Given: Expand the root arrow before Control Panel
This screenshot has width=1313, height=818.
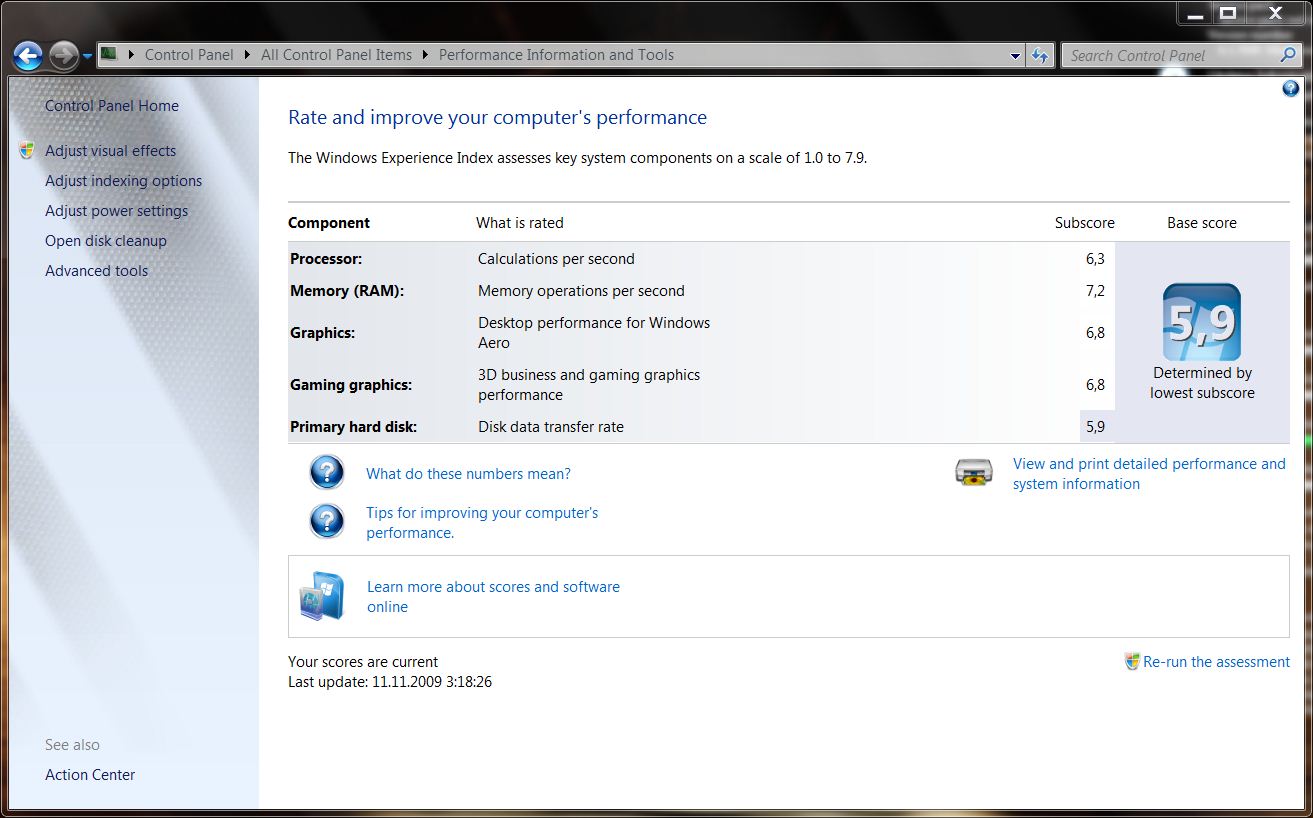Looking at the screenshot, I should [131, 55].
